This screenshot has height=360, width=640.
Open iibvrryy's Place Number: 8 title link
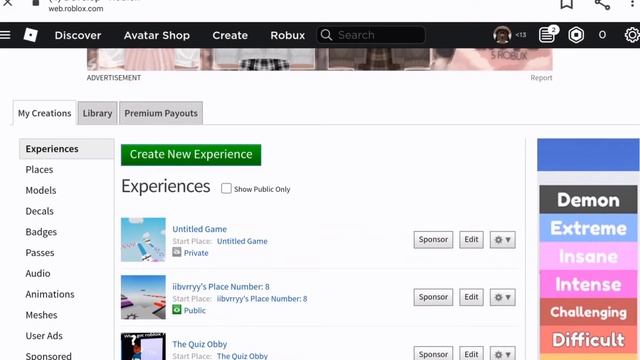(x=221, y=287)
